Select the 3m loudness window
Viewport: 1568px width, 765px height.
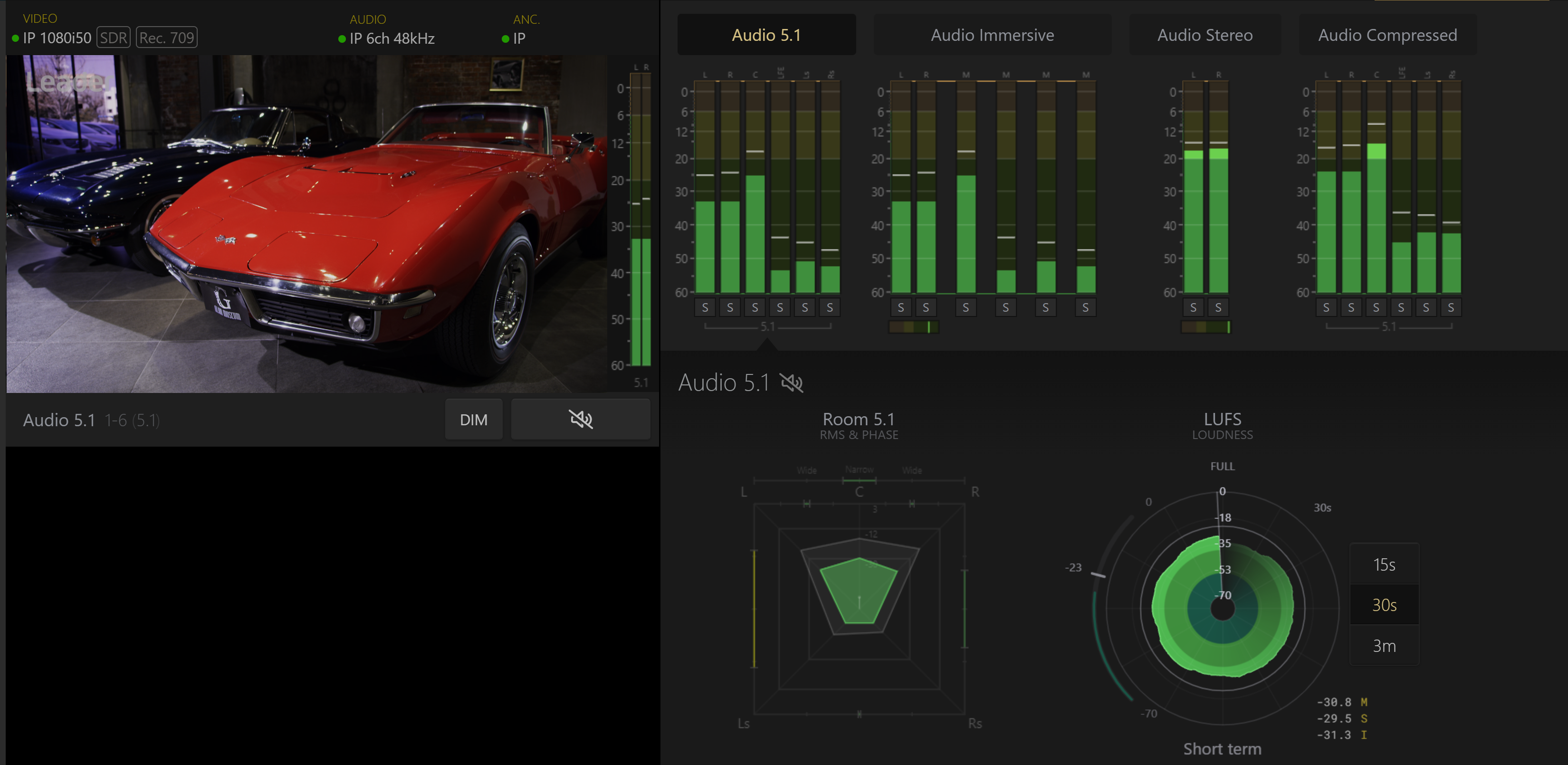click(1384, 645)
